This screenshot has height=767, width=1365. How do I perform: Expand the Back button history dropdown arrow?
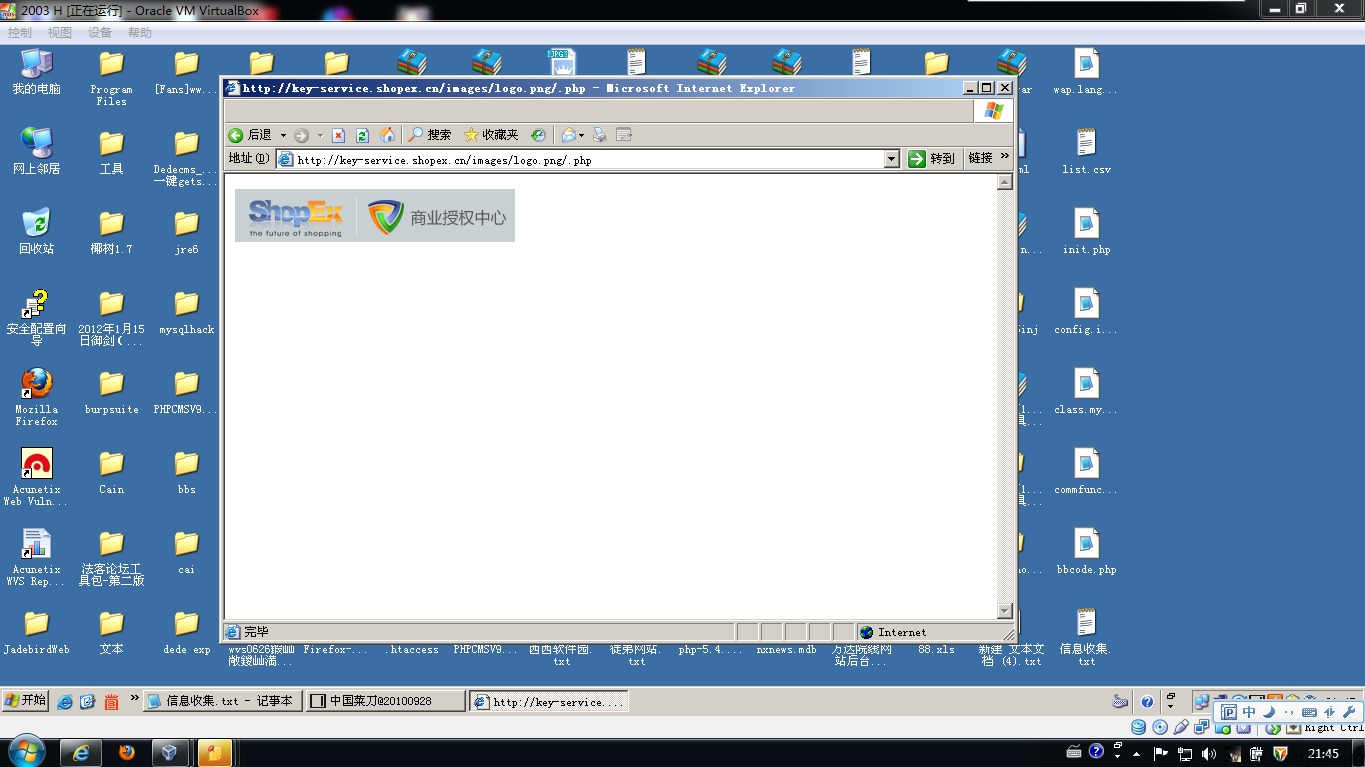tap(283, 135)
